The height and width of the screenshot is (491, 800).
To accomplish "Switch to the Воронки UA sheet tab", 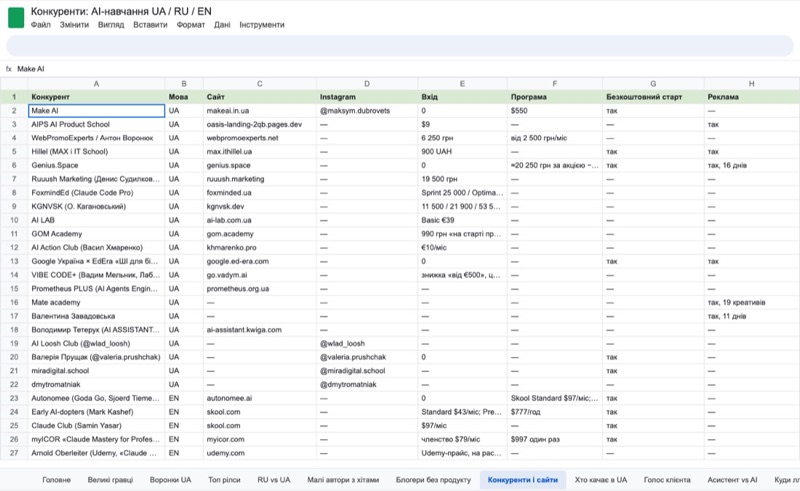I will point(170,480).
